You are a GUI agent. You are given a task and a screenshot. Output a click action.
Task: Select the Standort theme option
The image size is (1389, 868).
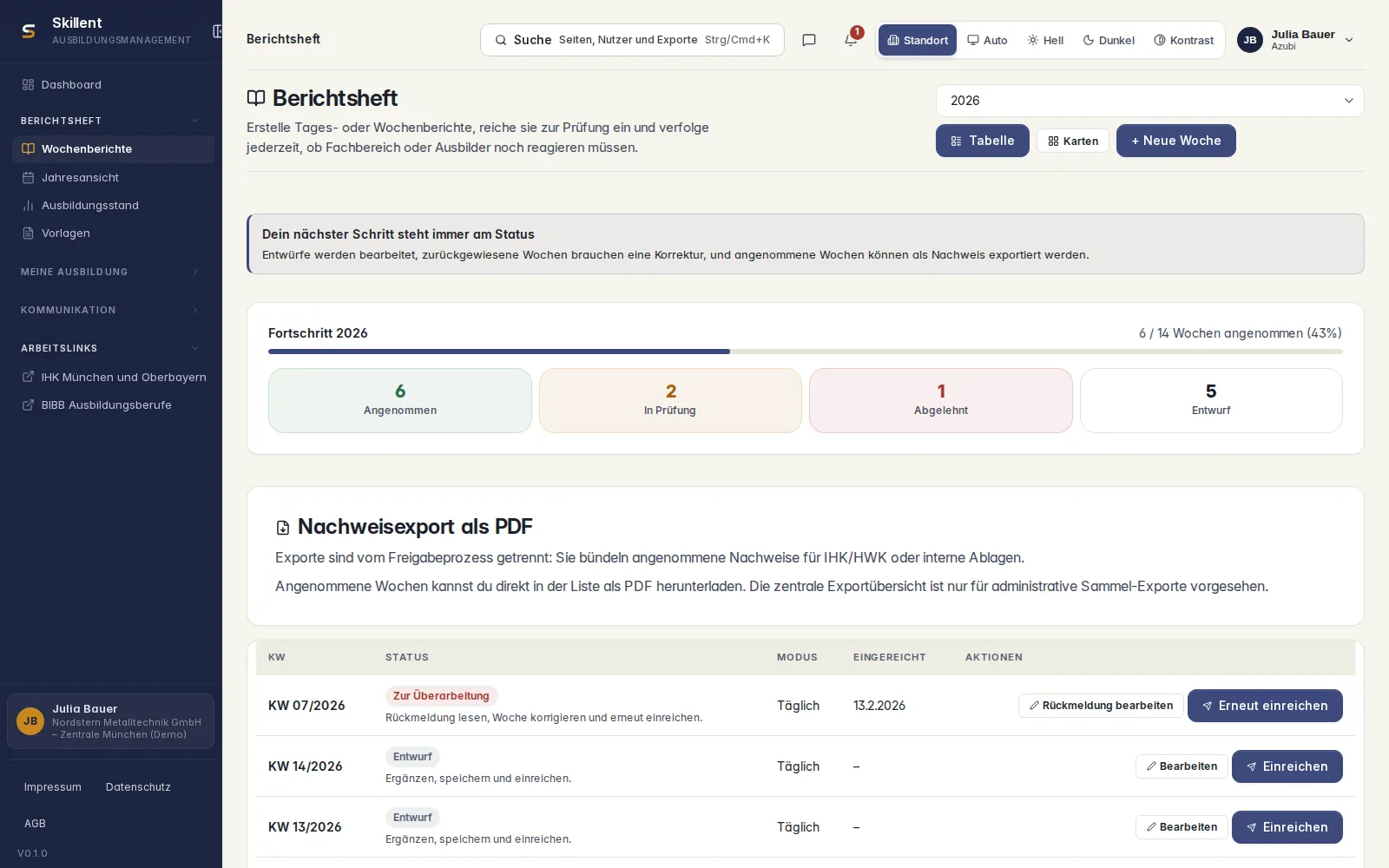(918, 40)
